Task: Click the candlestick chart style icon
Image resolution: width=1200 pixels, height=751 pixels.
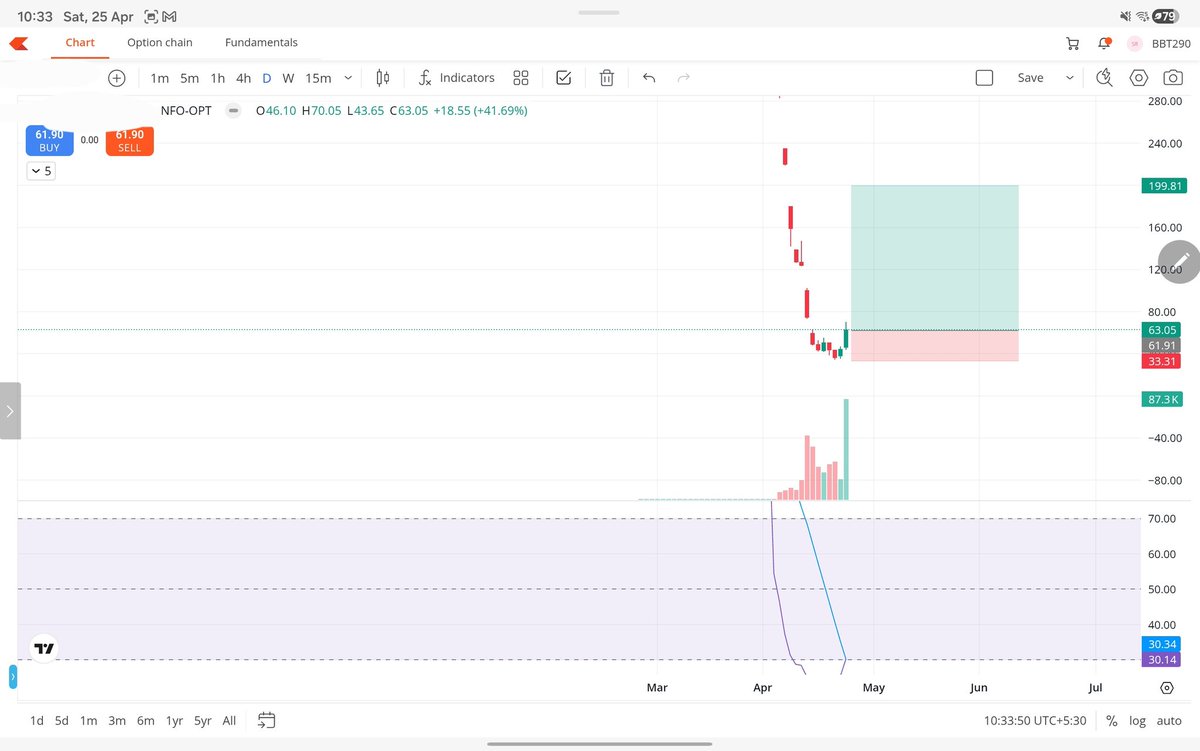Action: [382, 77]
